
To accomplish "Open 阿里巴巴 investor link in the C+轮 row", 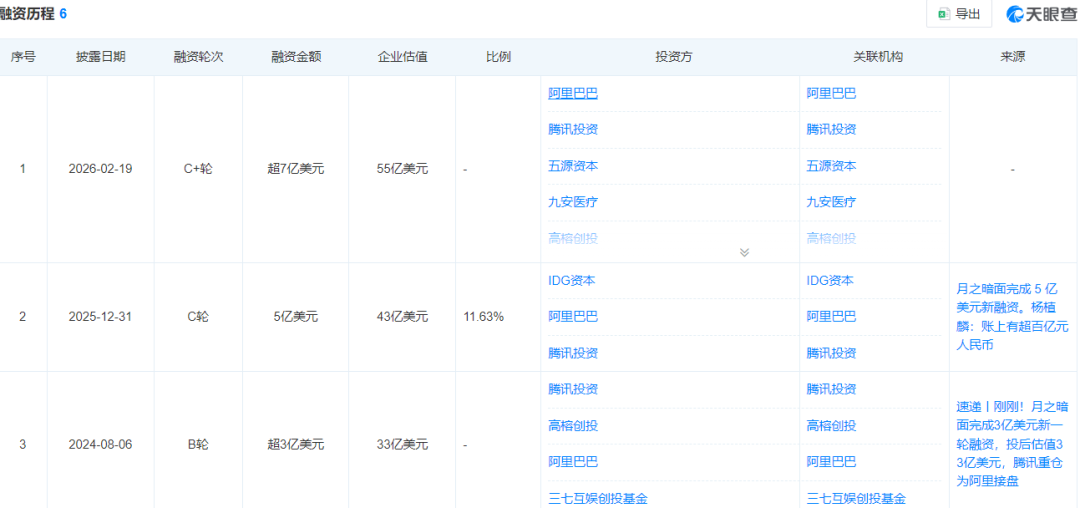I will click(x=573, y=94).
